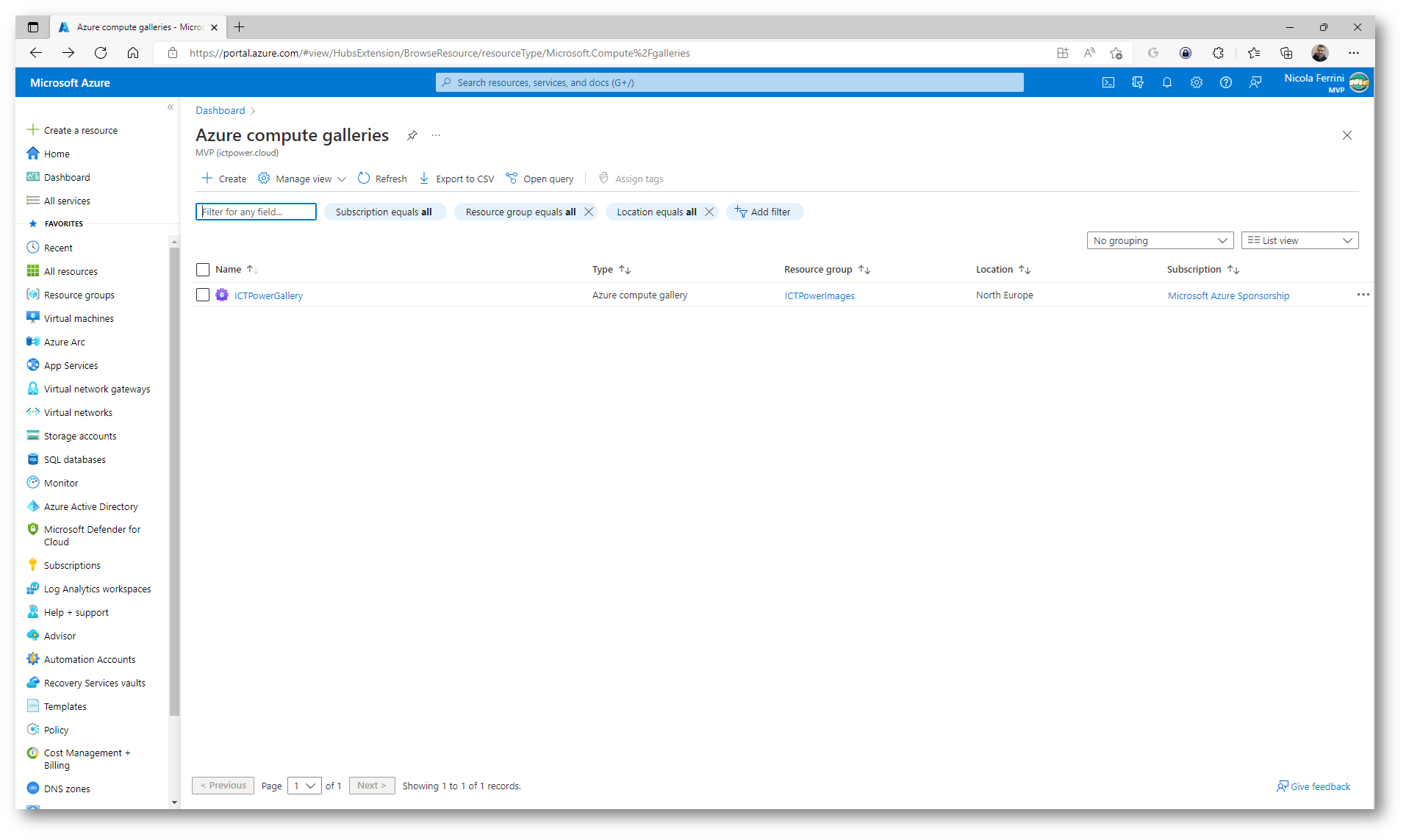Open the List view dropdown
The width and height of the screenshot is (1406, 840).
[x=1299, y=240]
